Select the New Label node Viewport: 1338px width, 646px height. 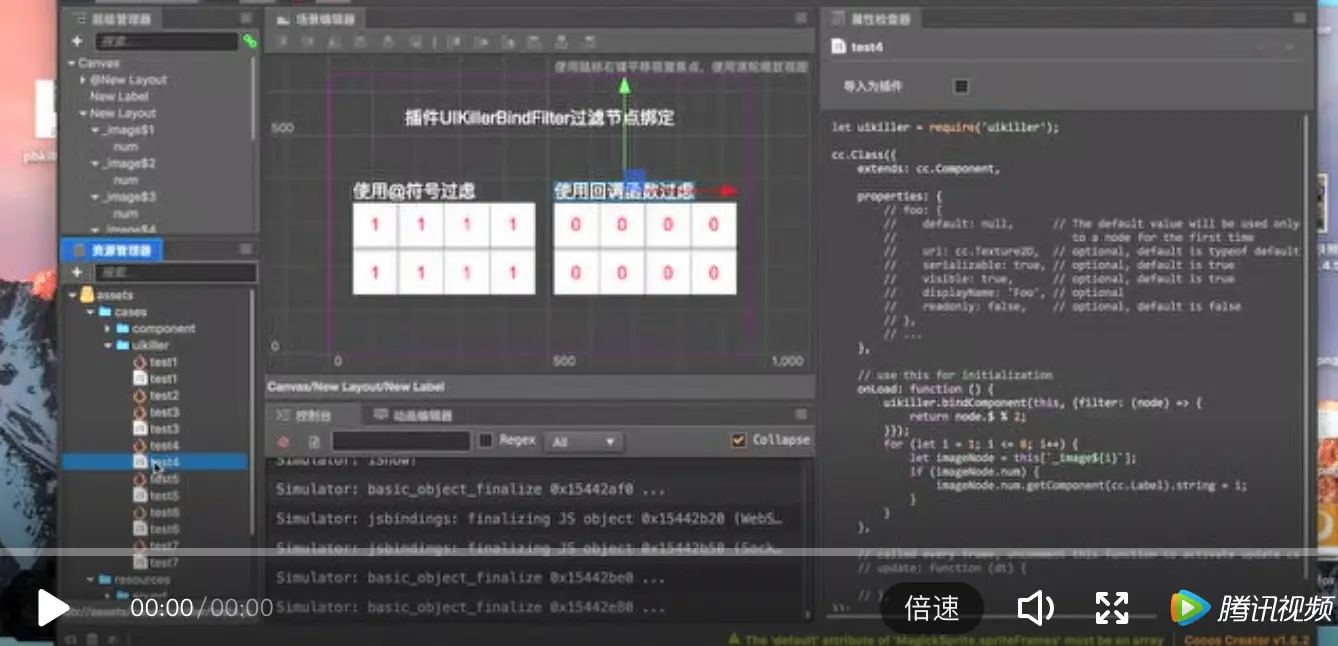coord(119,97)
